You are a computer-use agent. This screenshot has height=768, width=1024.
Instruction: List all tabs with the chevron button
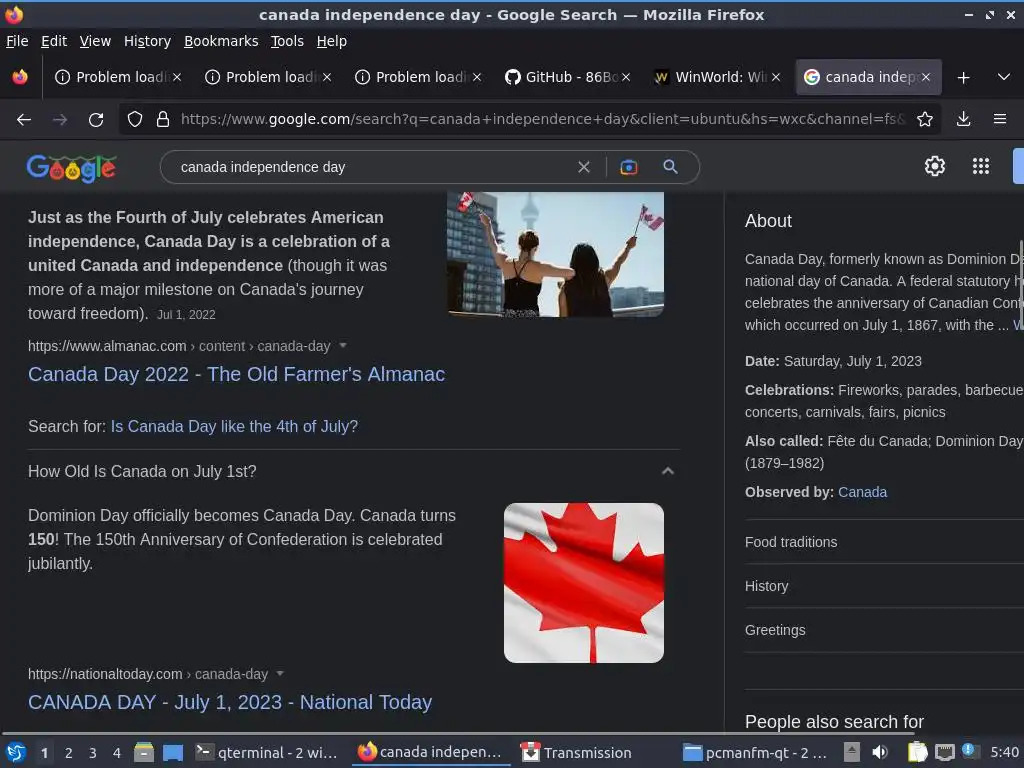[x=1004, y=77]
